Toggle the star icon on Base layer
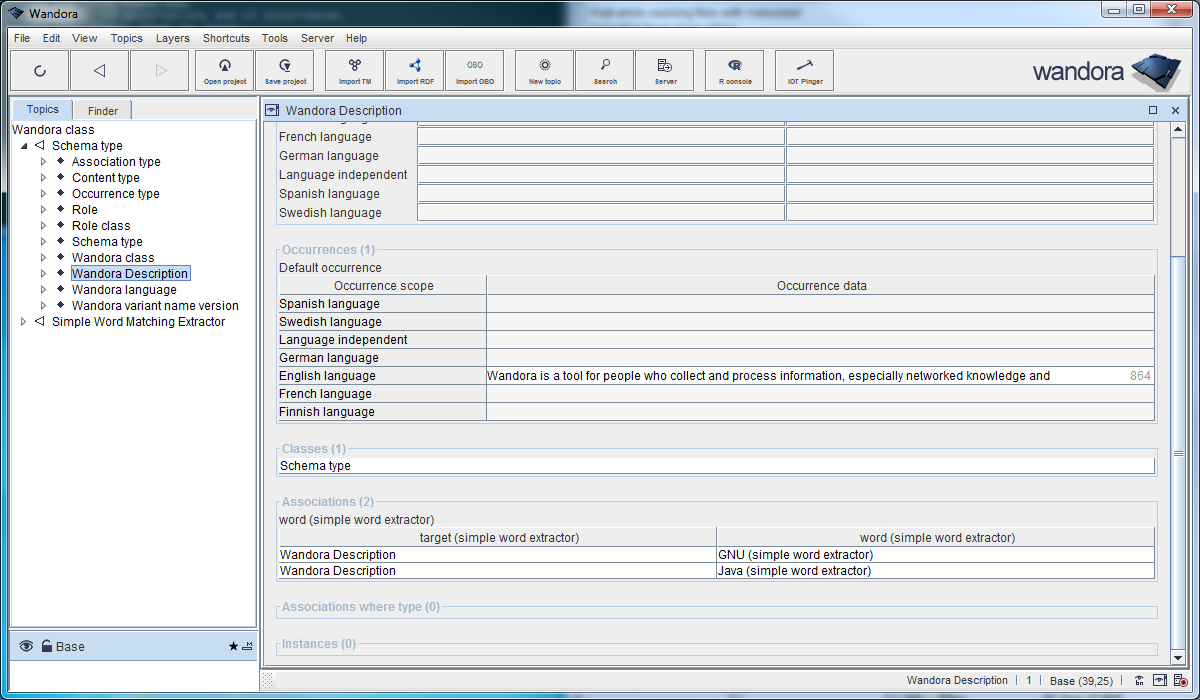1200x700 pixels. [233, 647]
